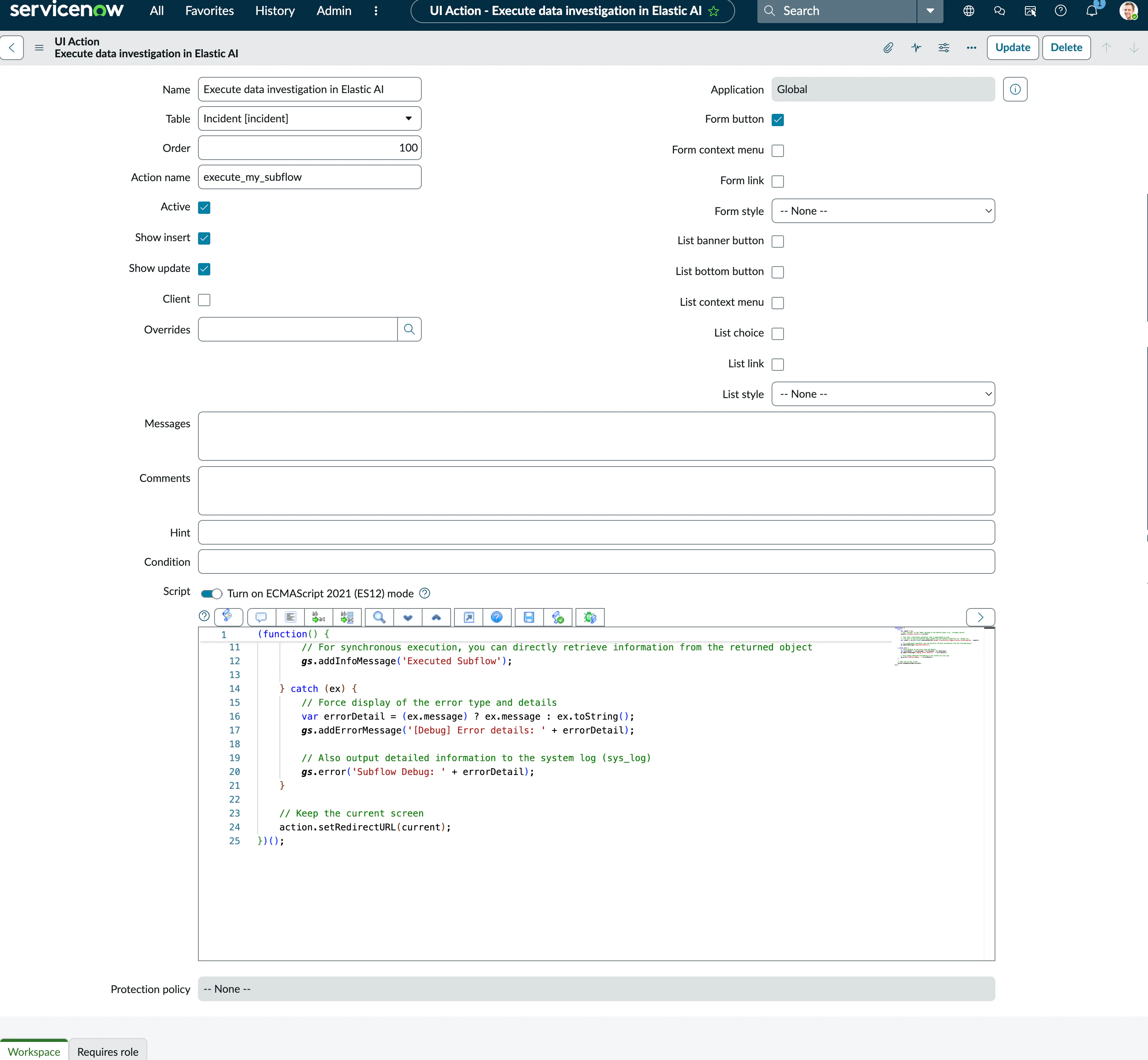1148x1060 pixels.
Task: Open the script debugger bug icon
Action: 589,617
